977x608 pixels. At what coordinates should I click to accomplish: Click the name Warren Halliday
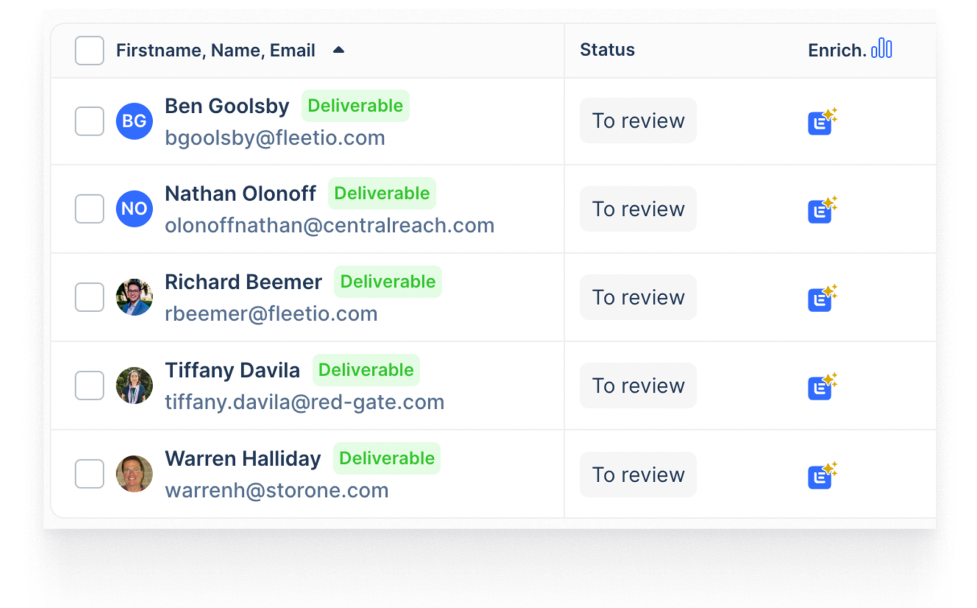(x=242, y=458)
